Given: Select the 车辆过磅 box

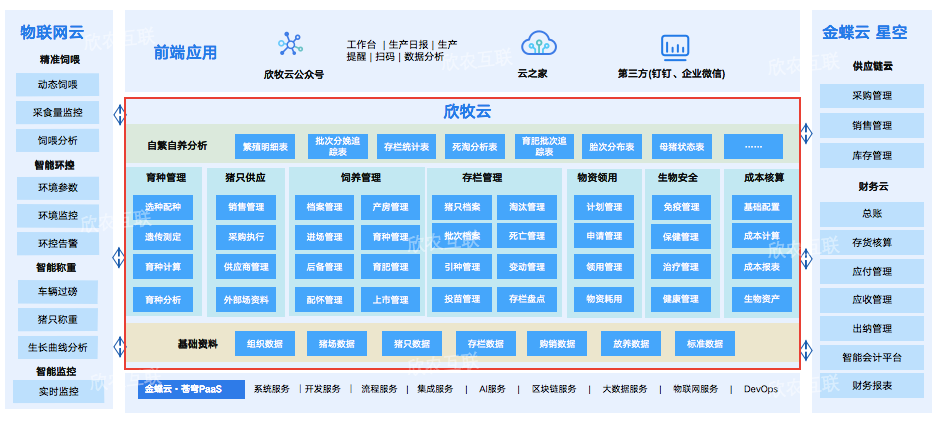Looking at the screenshot, I should tap(58, 292).
